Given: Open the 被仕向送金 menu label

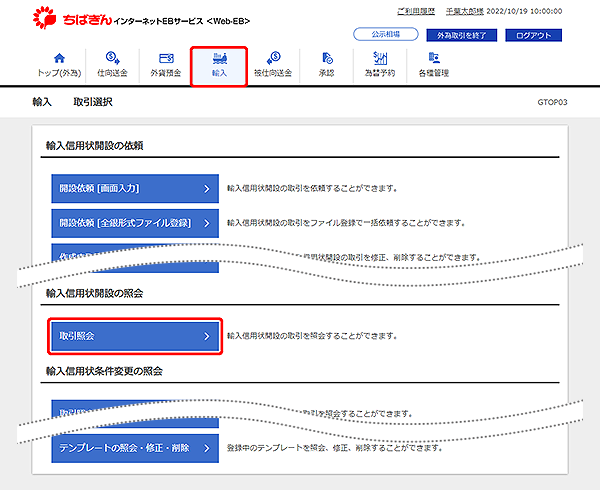Looking at the screenshot, I should [273, 73].
